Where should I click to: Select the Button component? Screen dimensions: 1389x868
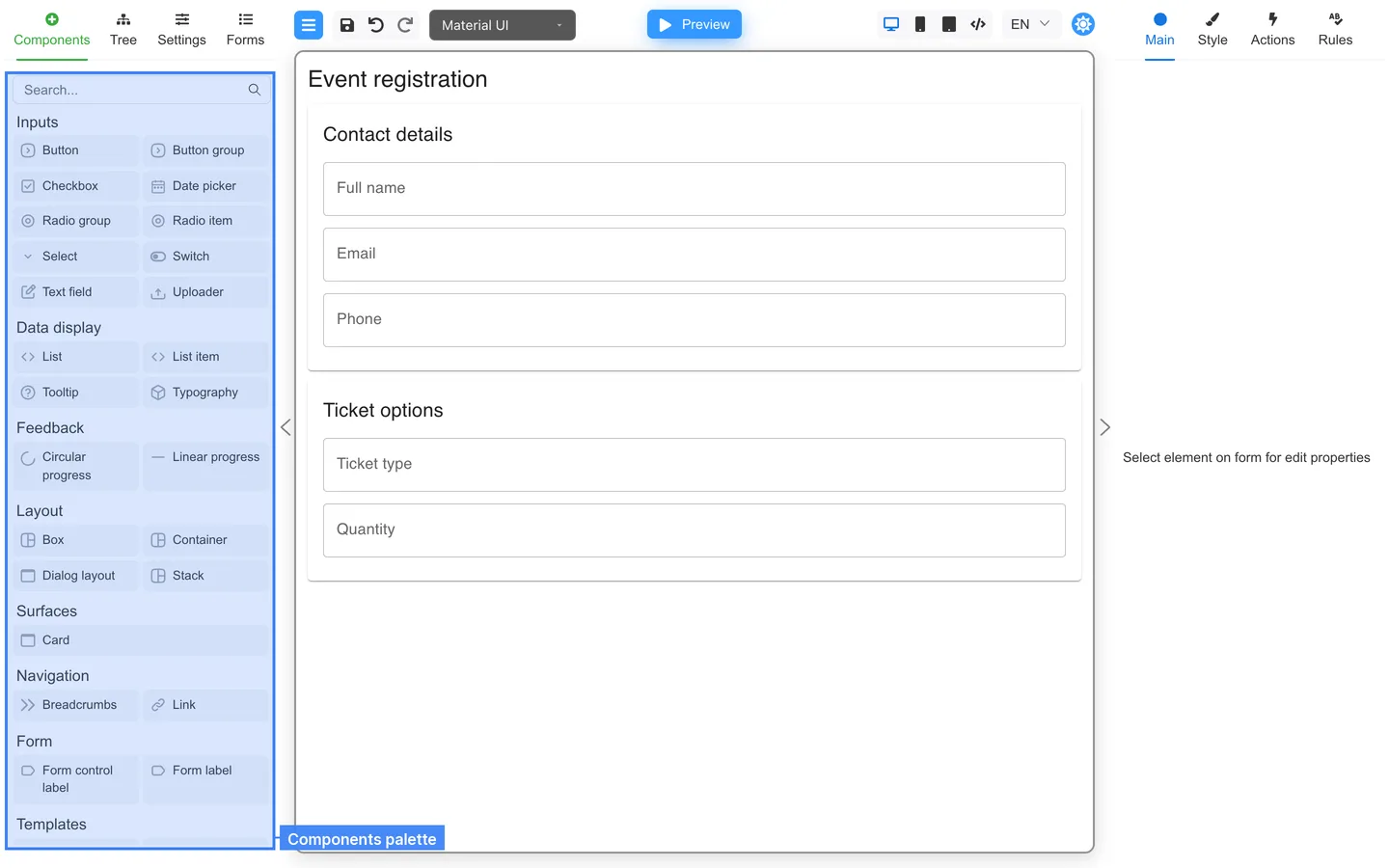(x=75, y=150)
